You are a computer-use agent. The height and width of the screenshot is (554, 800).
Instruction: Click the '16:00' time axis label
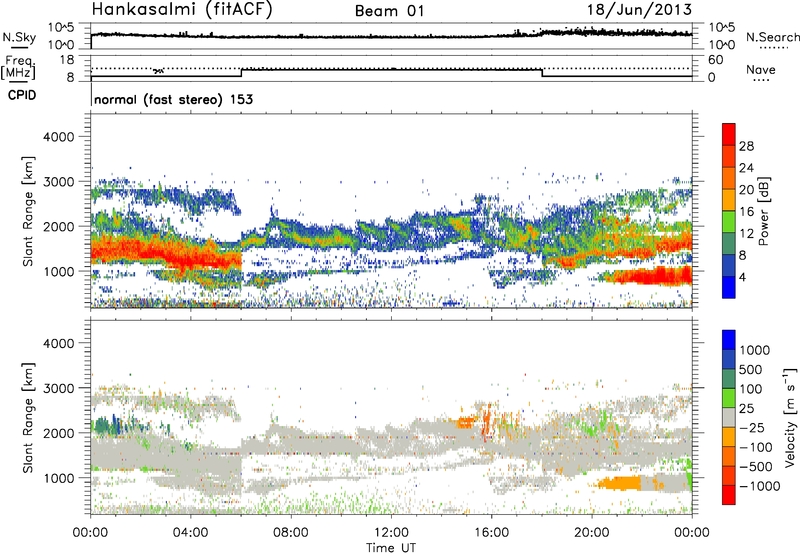click(x=491, y=533)
